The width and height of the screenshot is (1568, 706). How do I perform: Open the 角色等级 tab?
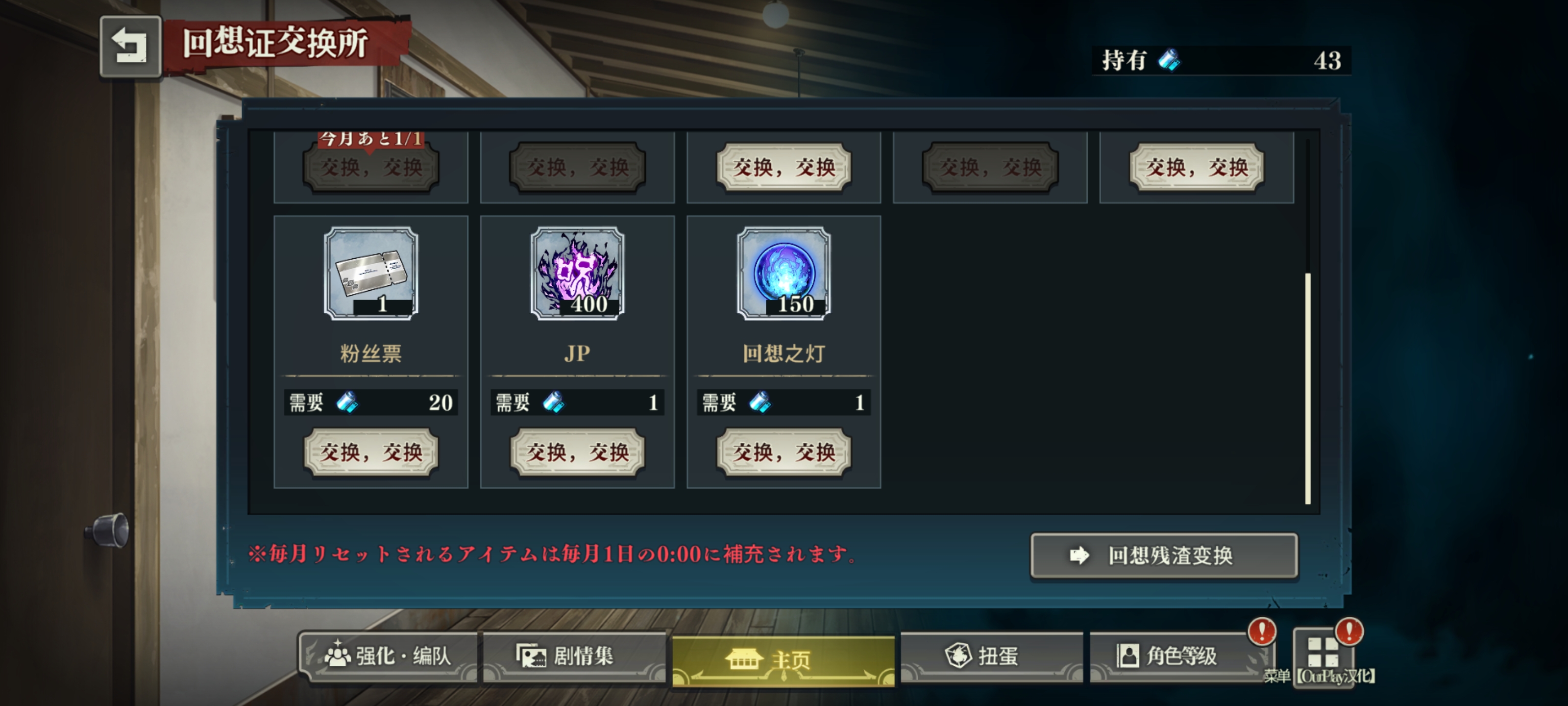point(1181,656)
